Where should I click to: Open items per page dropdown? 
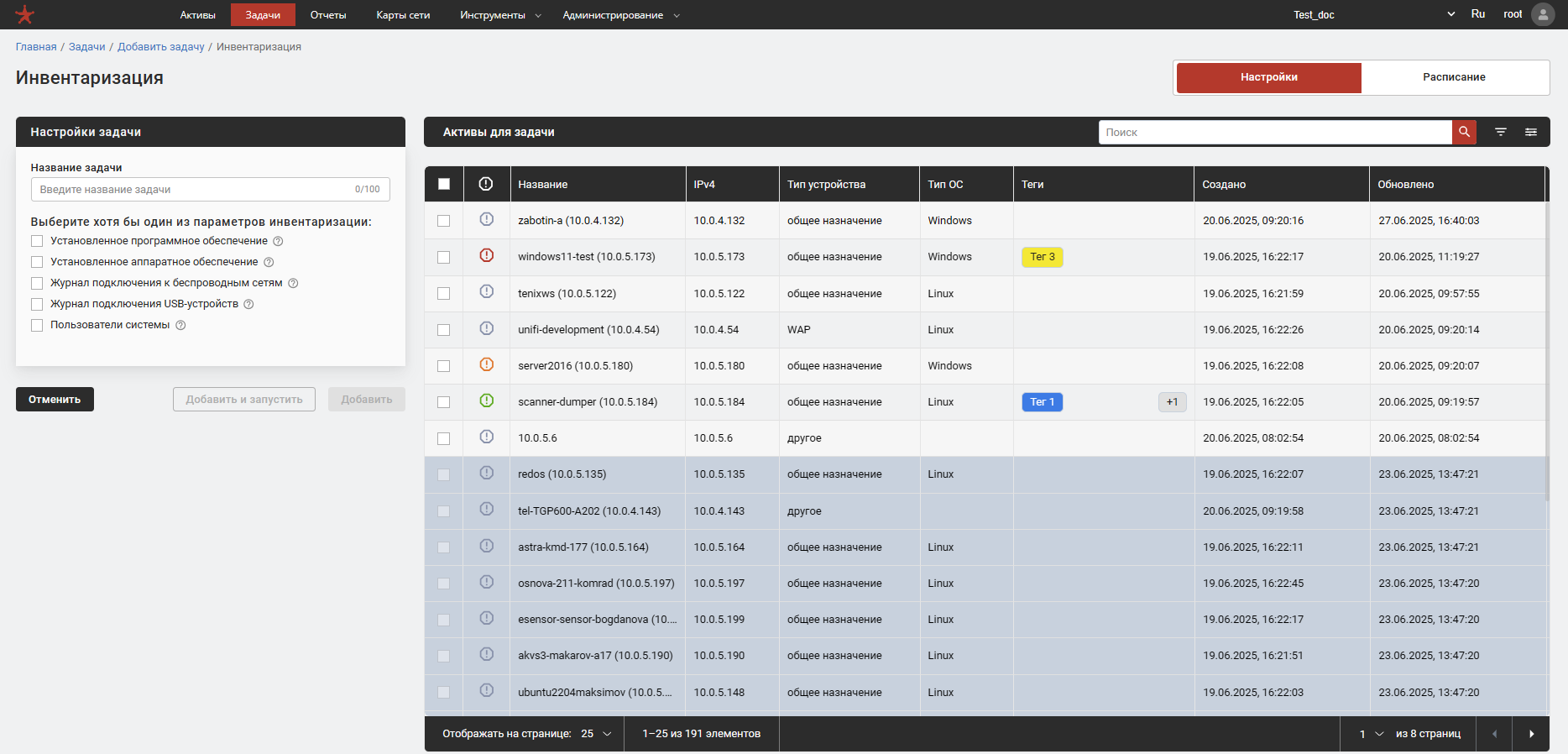tap(596, 734)
